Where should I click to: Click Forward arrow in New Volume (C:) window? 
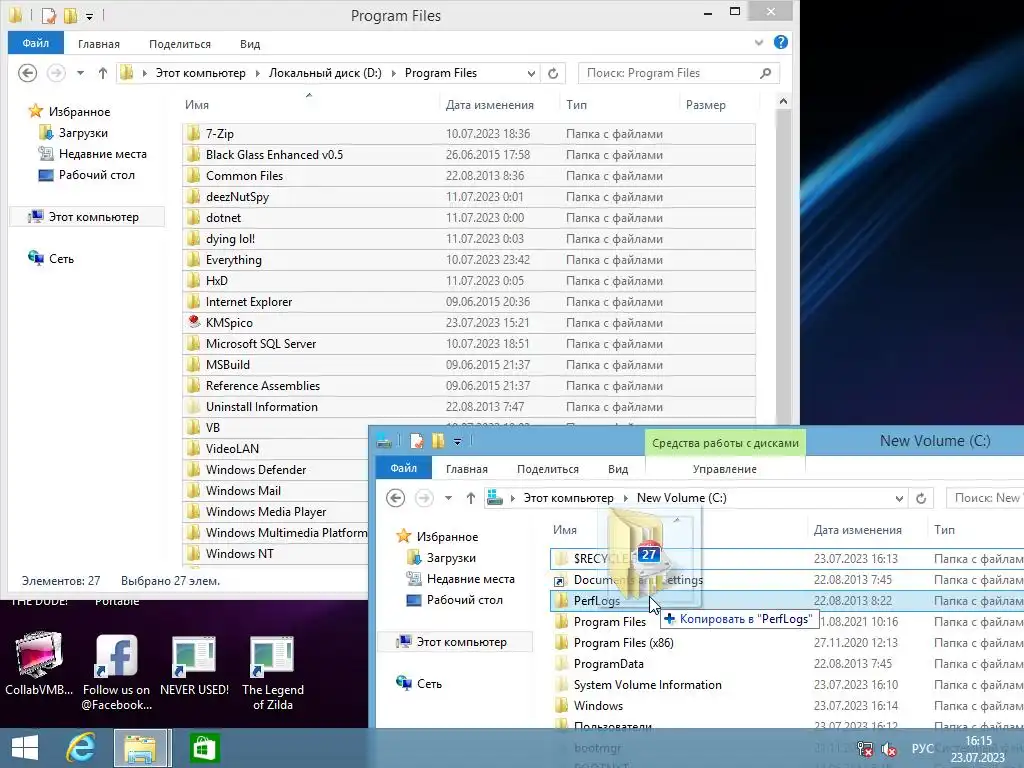tap(424, 498)
